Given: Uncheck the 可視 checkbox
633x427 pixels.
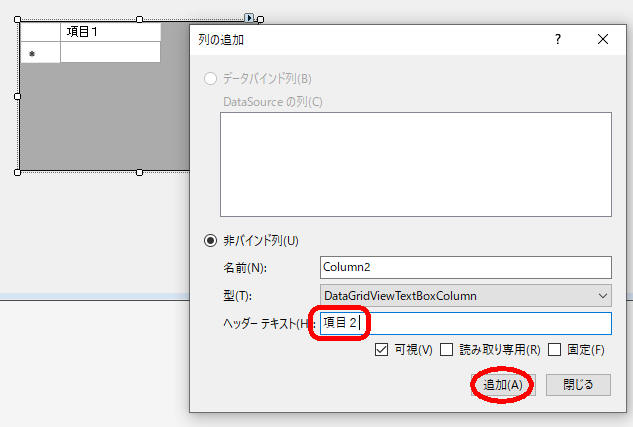Looking at the screenshot, I should 382,350.
